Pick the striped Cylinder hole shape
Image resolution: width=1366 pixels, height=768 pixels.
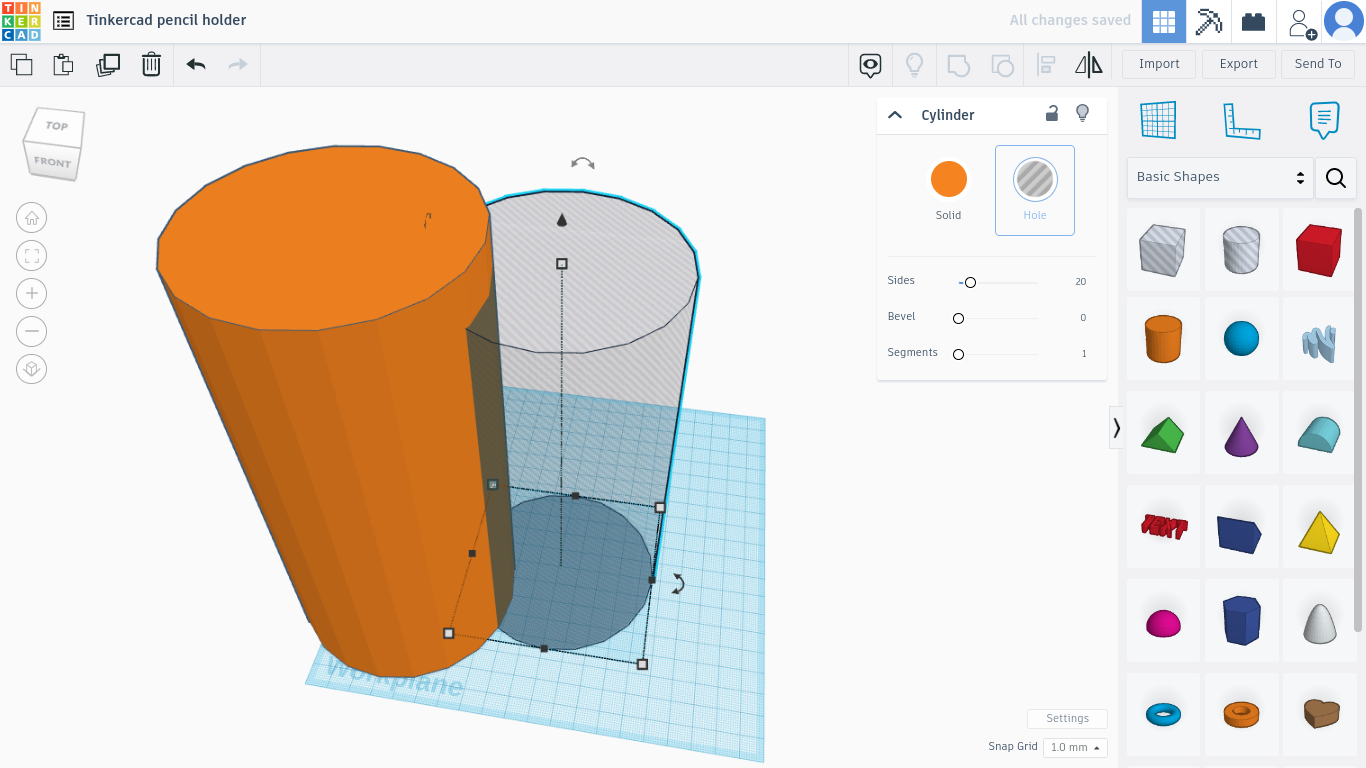[1241, 249]
